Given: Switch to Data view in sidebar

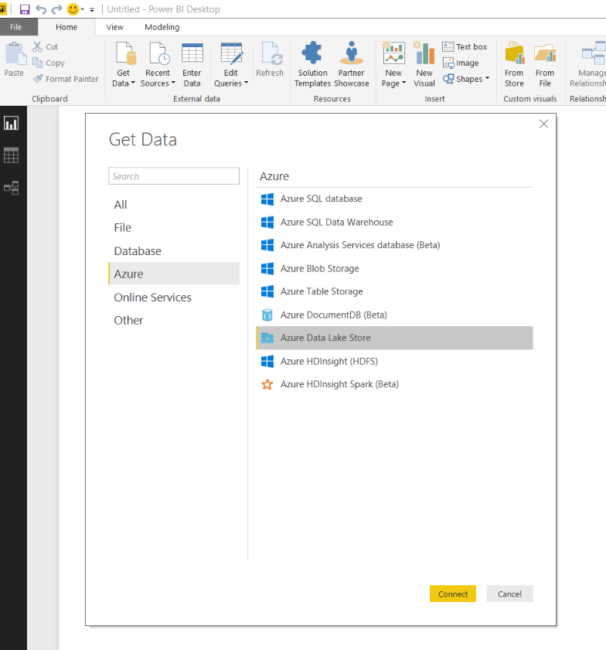Looking at the screenshot, I should [x=11, y=155].
